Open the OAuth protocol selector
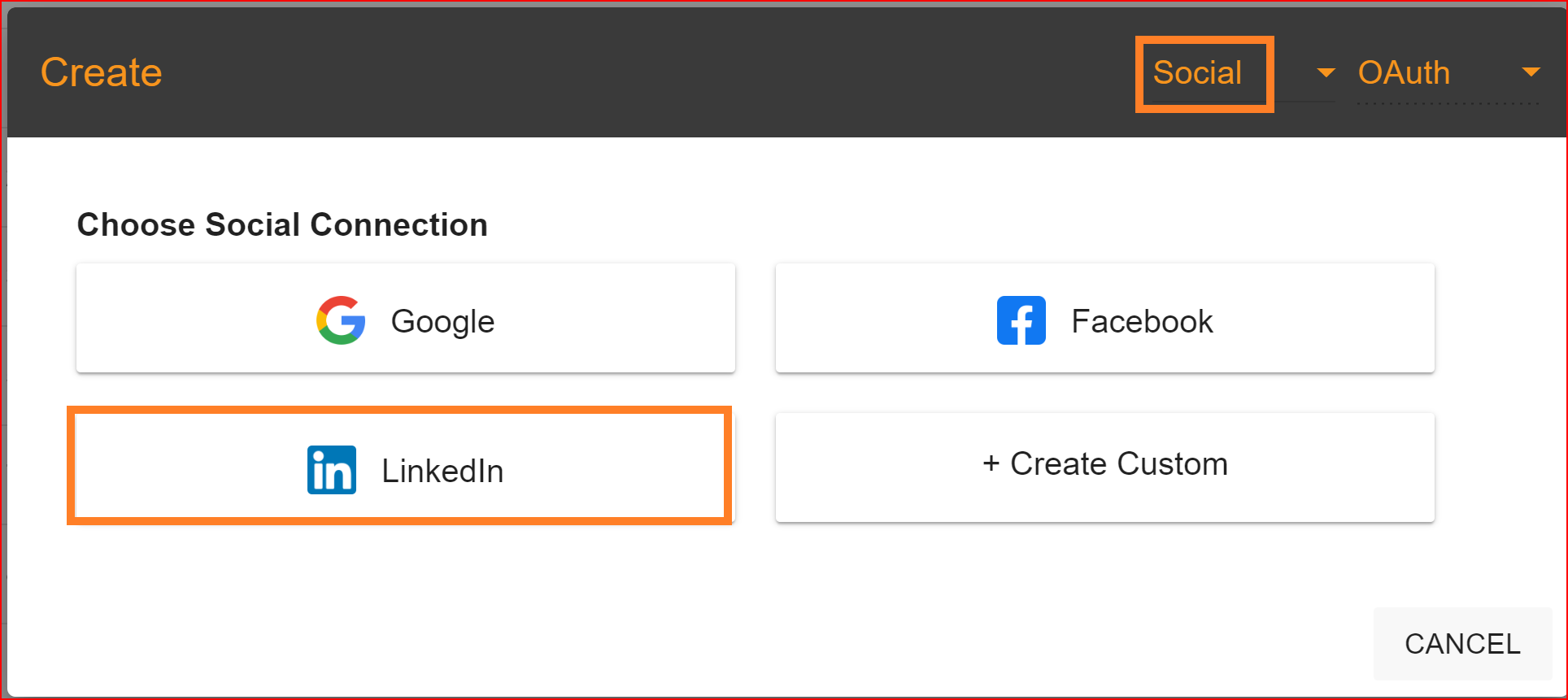 coord(1404,73)
